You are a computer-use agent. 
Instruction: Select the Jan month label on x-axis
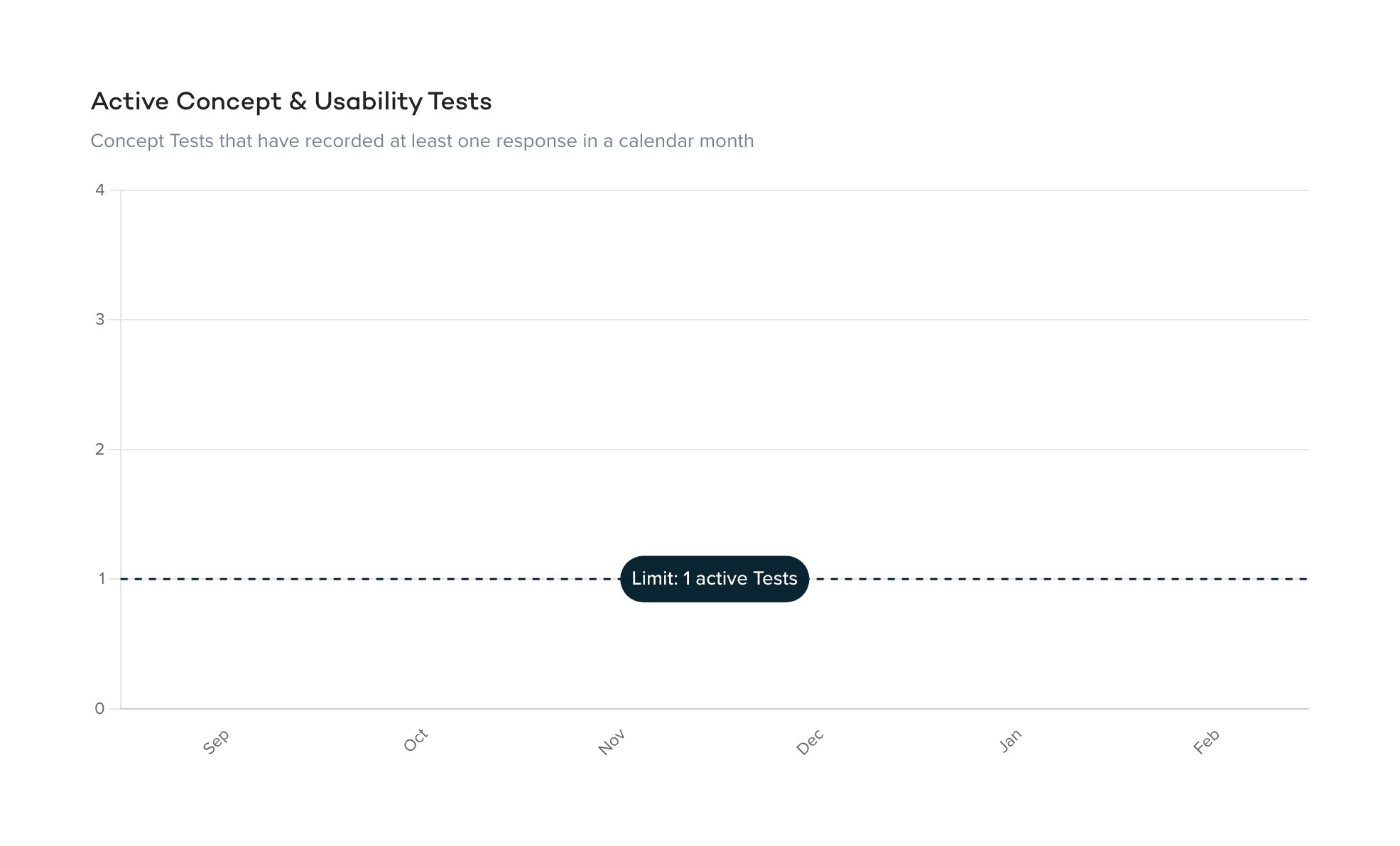pyautogui.click(x=1010, y=740)
